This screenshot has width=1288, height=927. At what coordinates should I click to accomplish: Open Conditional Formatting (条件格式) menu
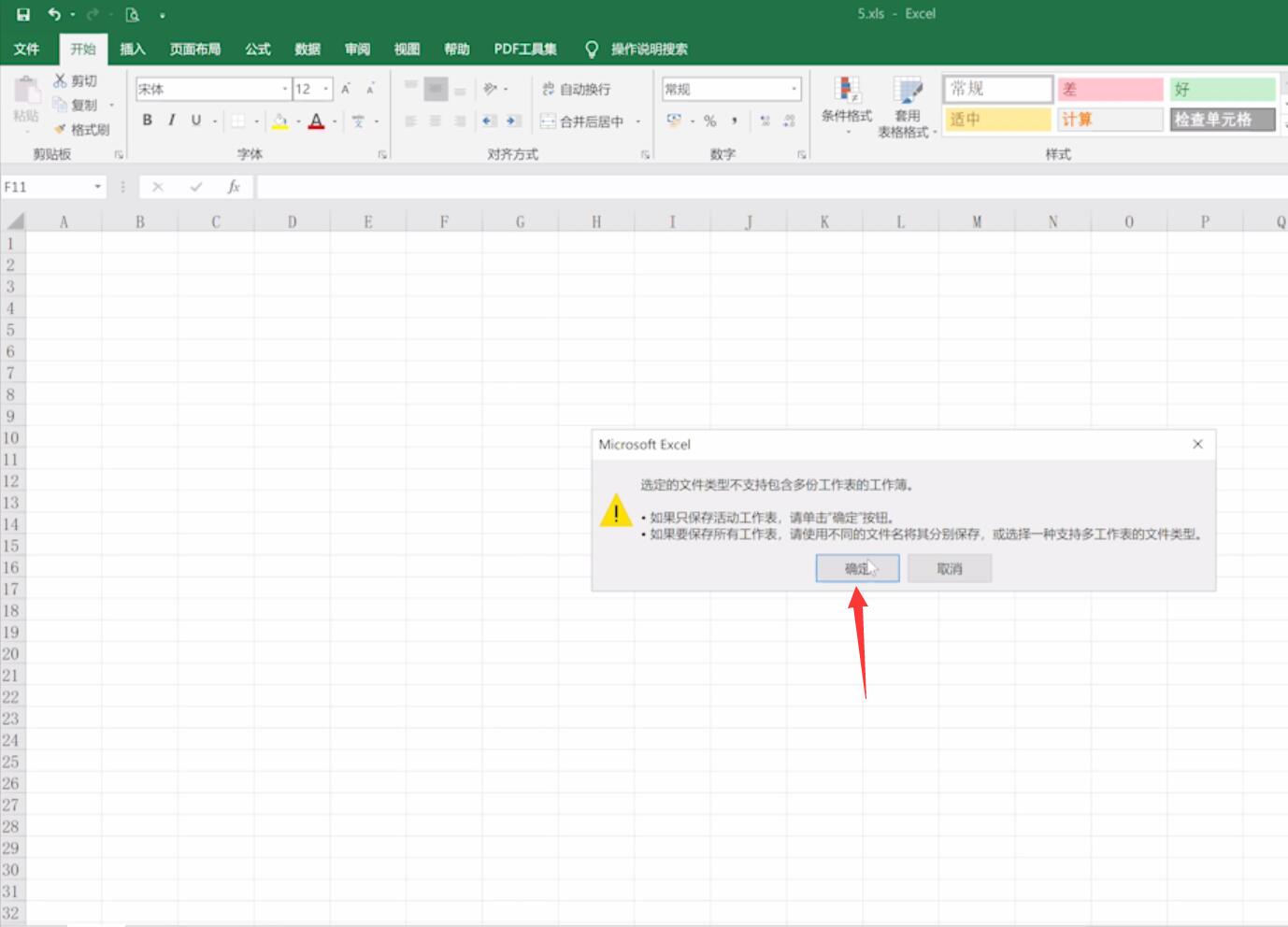click(x=847, y=106)
